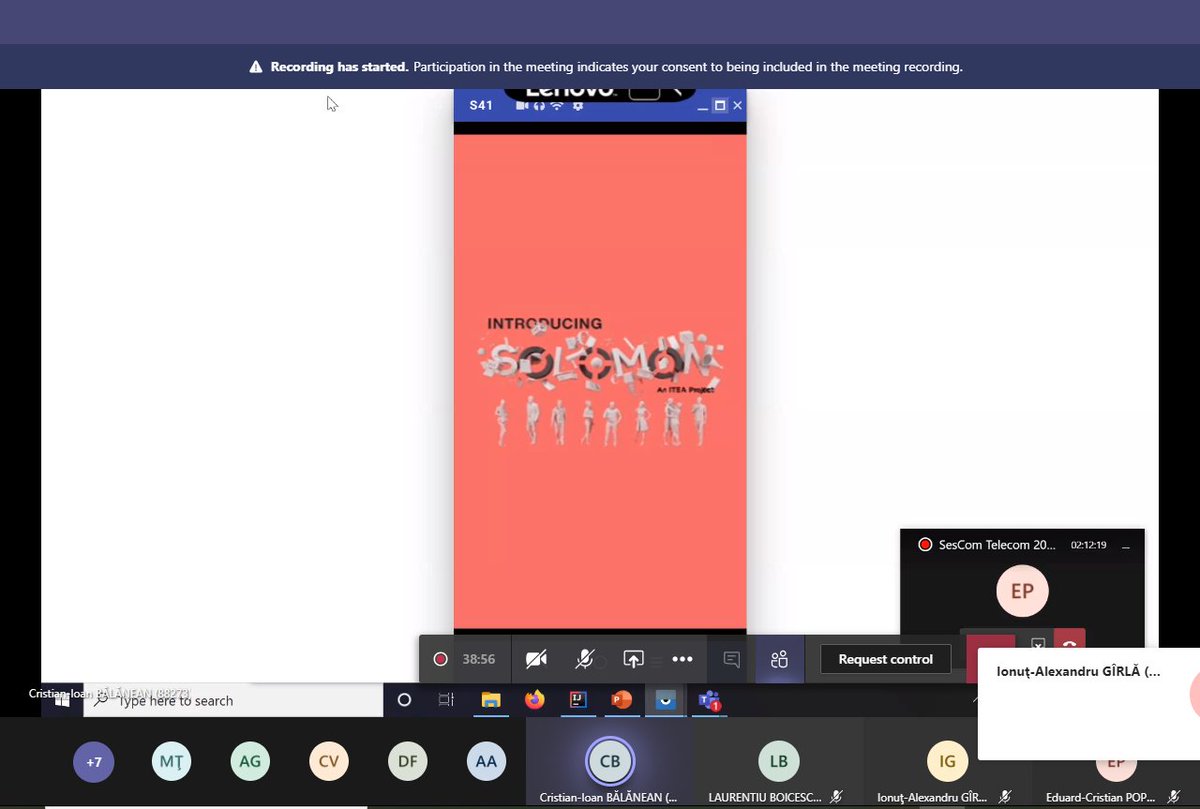The image size is (1200, 809).
Task: Open Microsoft Teams in shared taskbar
Action: pos(709,701)
